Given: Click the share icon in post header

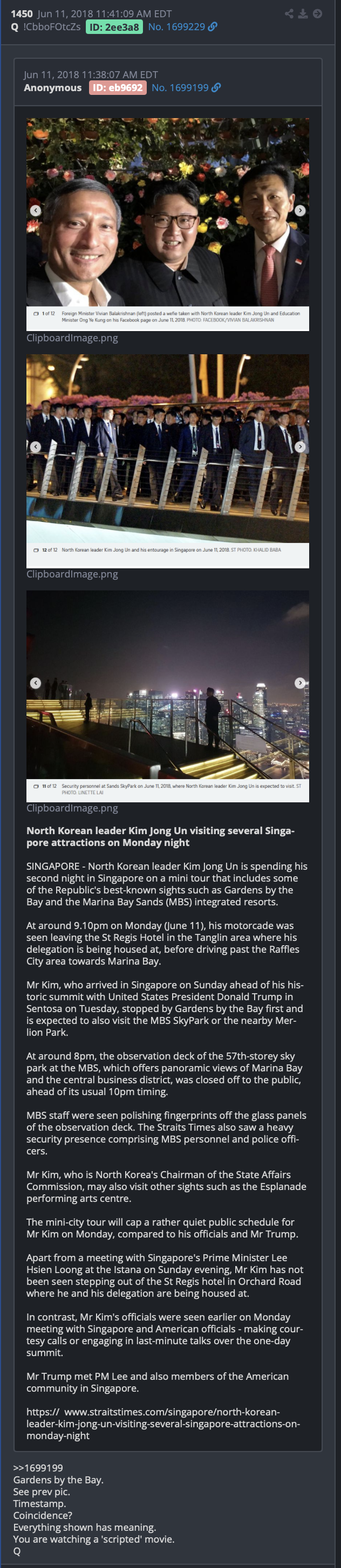Looking at the screenshot, I should (x=289, y=13).
